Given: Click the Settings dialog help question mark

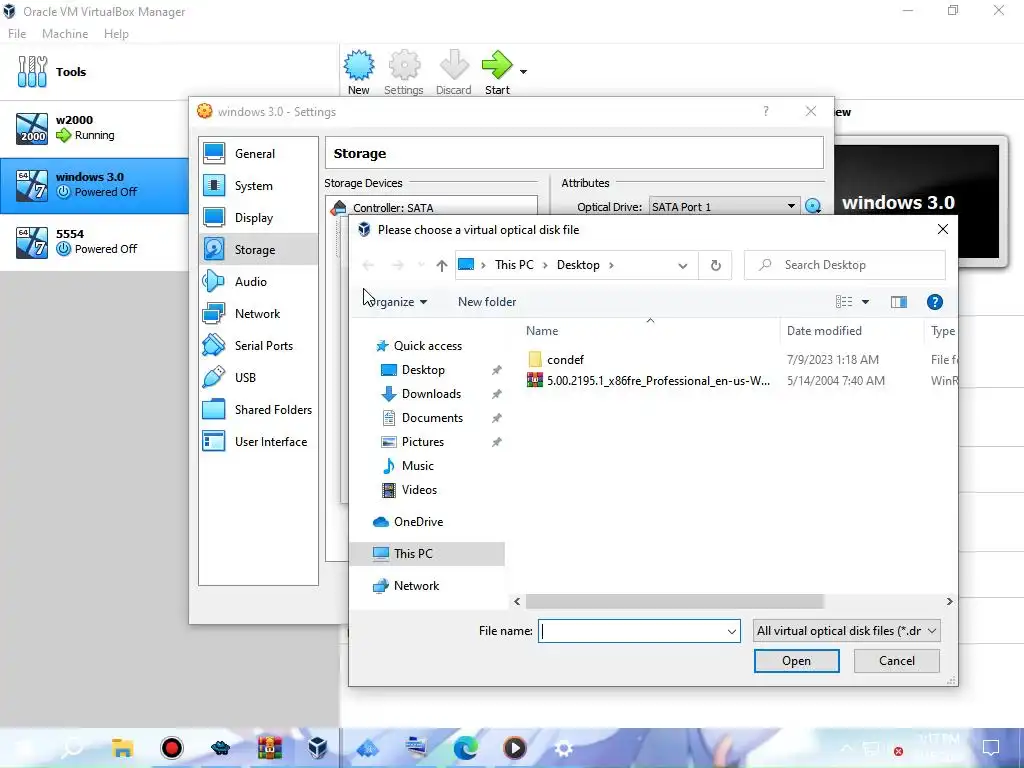Looking at the screenshot, I should pos(765,111).
